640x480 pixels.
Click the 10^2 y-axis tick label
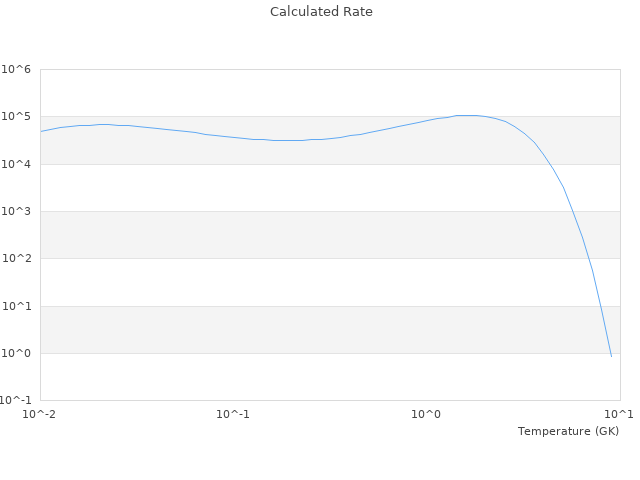click(x=16, y=259)
